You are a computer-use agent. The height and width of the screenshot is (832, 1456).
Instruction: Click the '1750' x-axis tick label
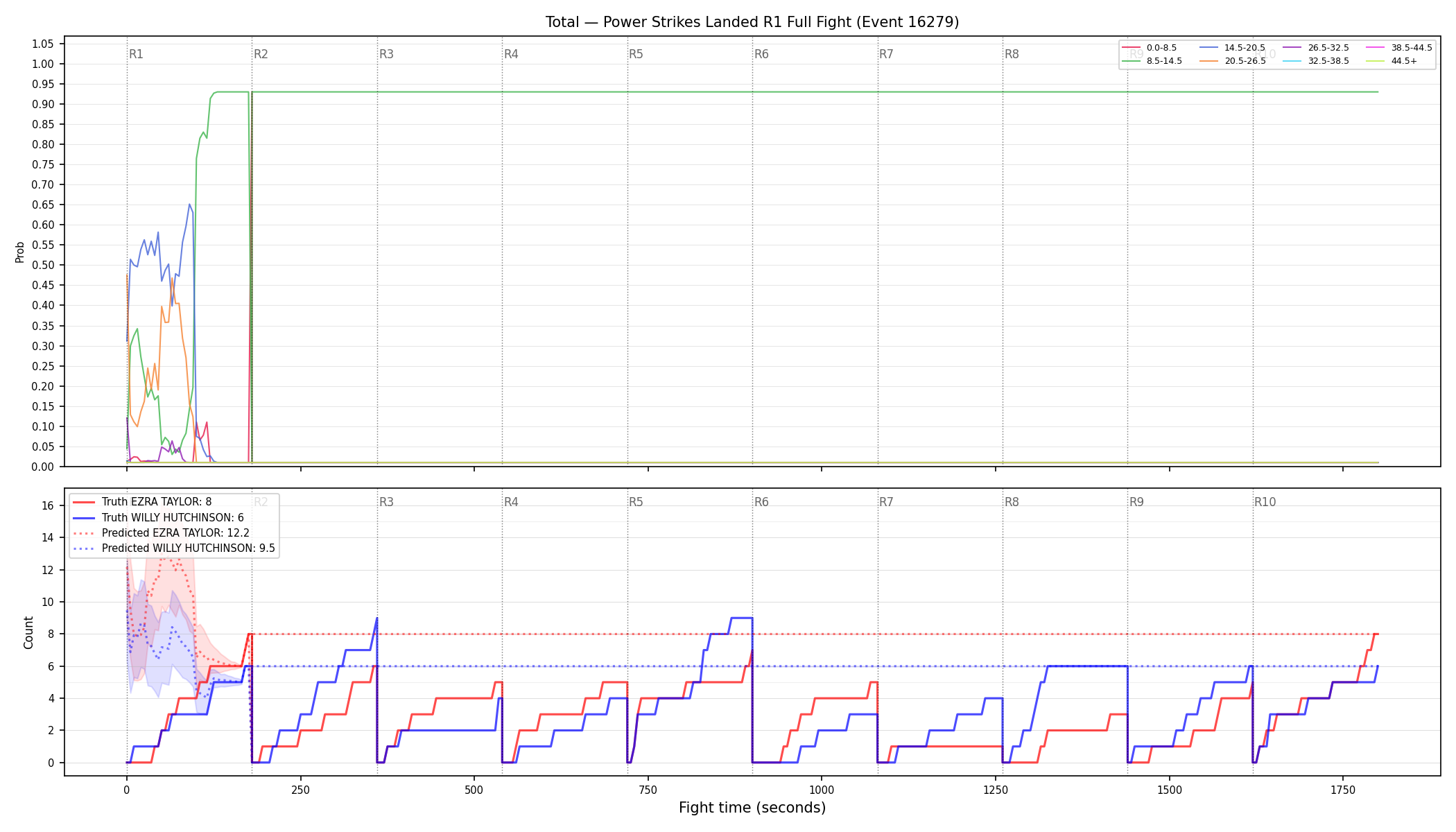click(1343, 790)
